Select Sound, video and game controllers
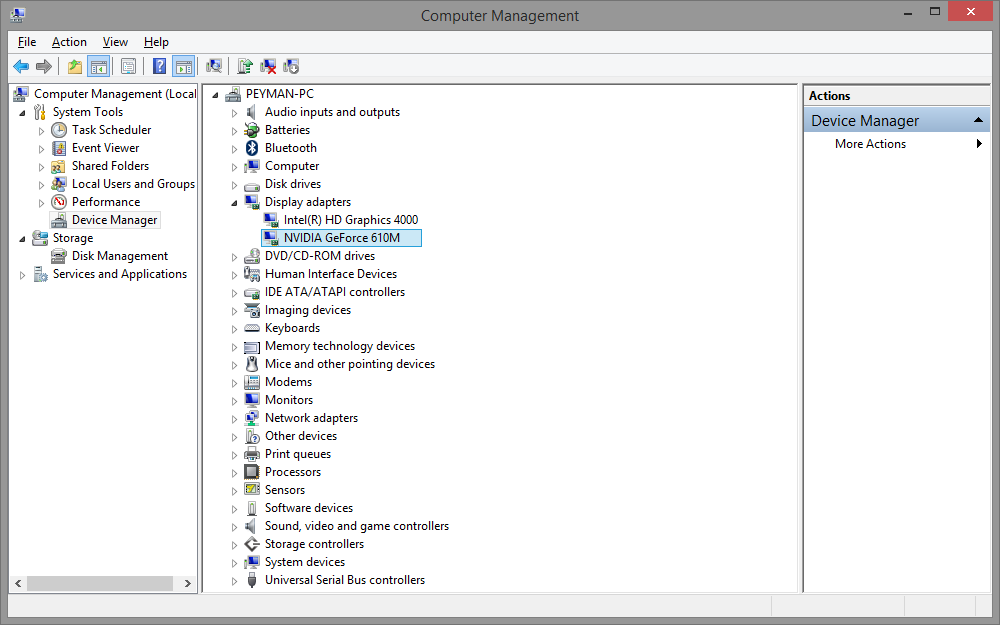The width and height of the screenshot is (1000, 625). [x=357, y=526]
